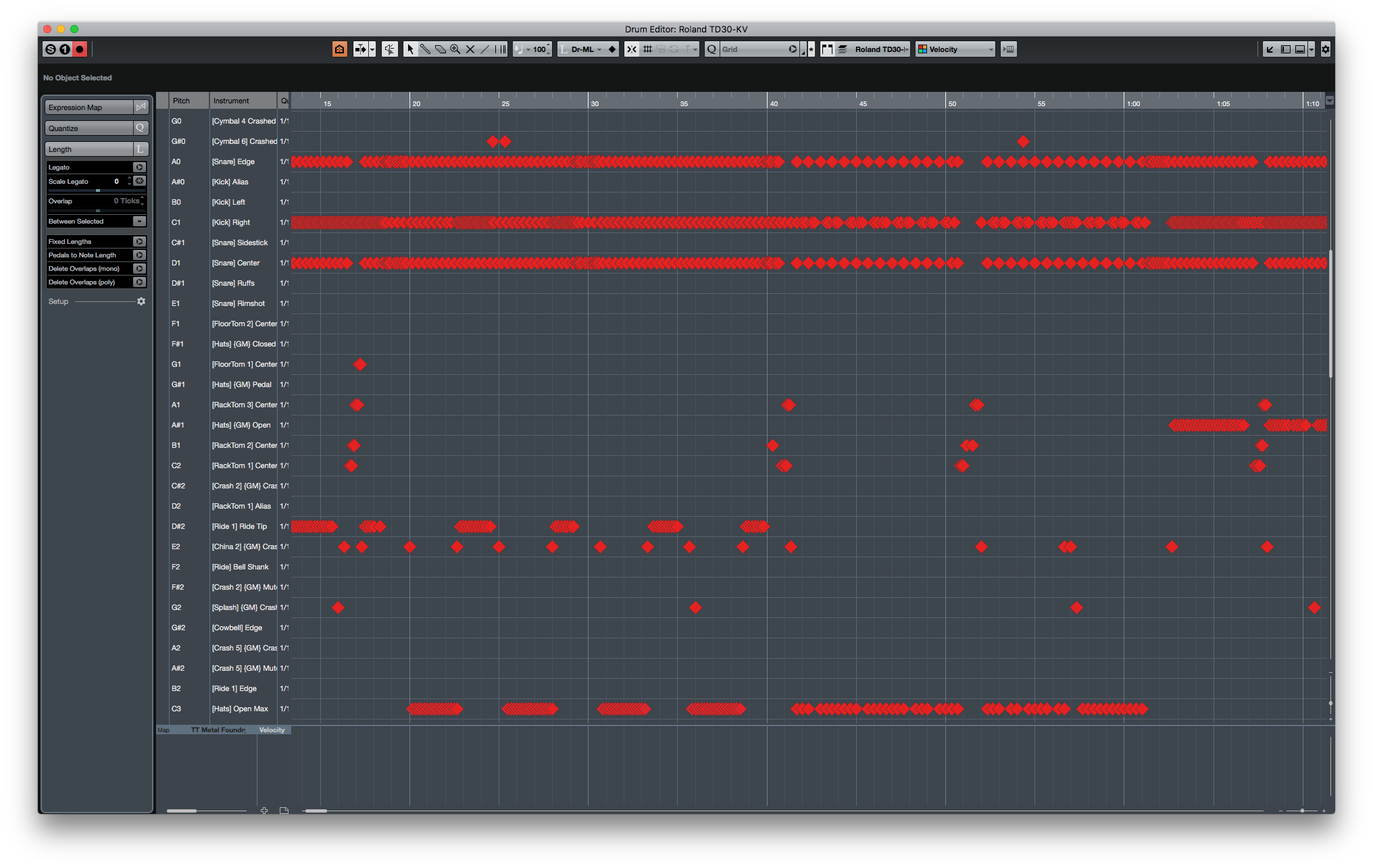
Task: Apply Legato with its play button
Action: click(139, 167)
